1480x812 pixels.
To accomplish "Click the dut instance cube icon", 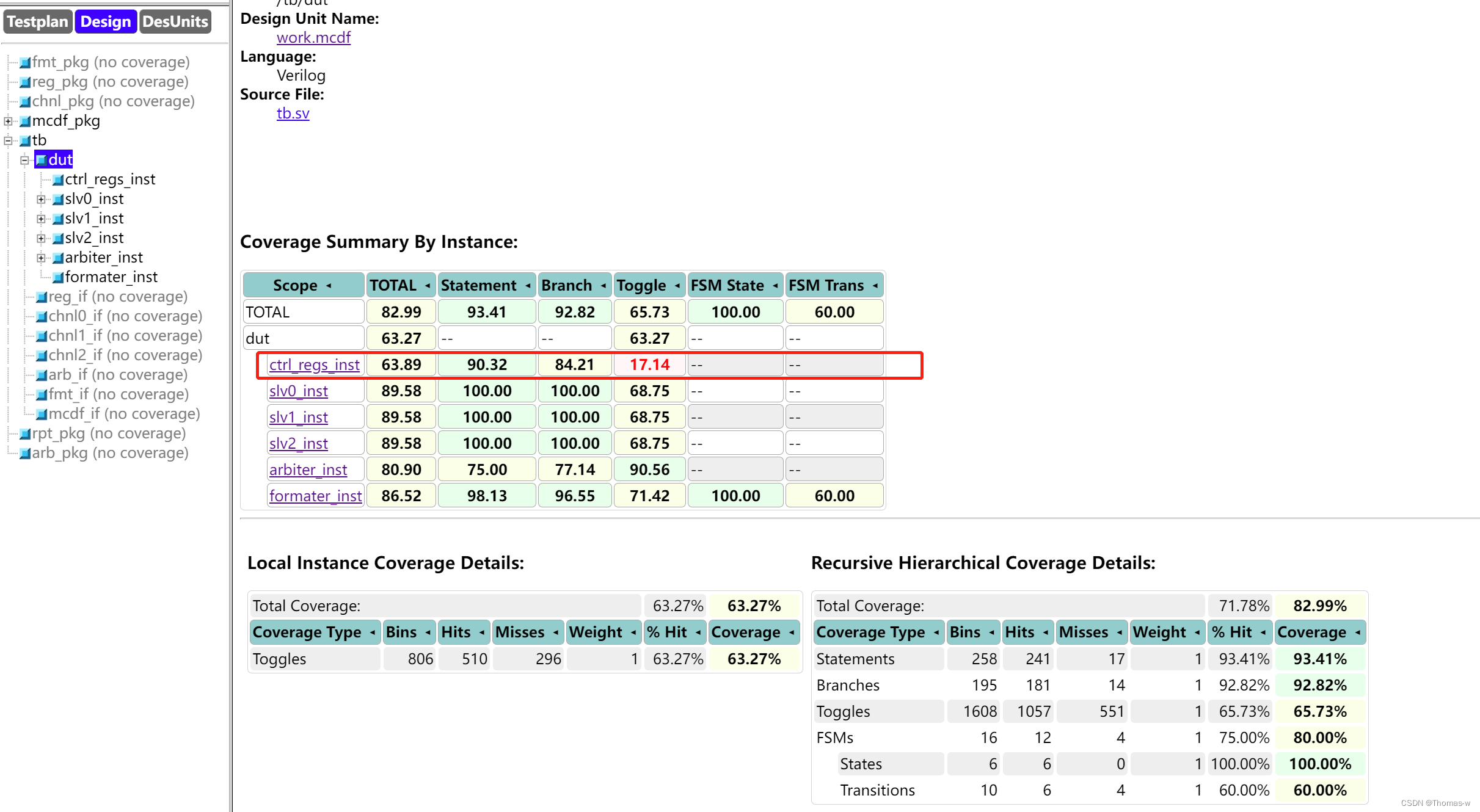I will point(41,160).
